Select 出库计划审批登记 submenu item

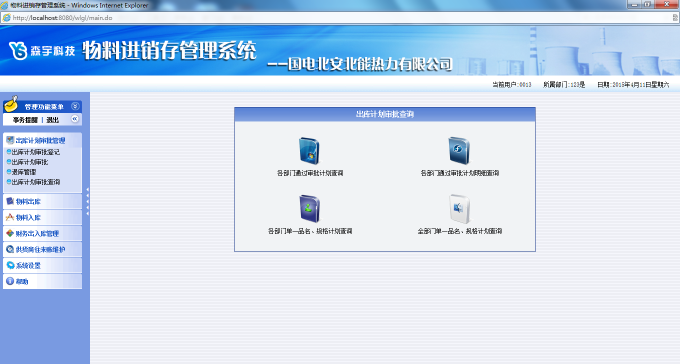(x=36, y=152)
